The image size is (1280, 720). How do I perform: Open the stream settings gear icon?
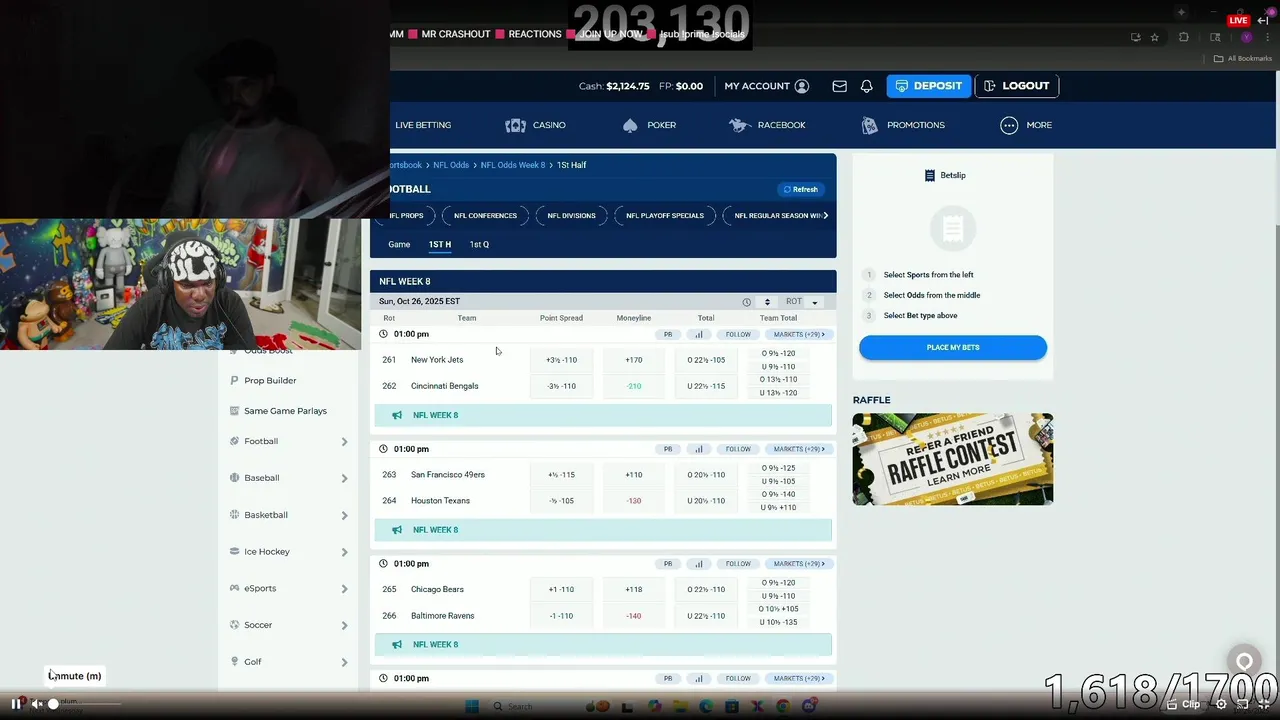click(x=1221, y=704)
